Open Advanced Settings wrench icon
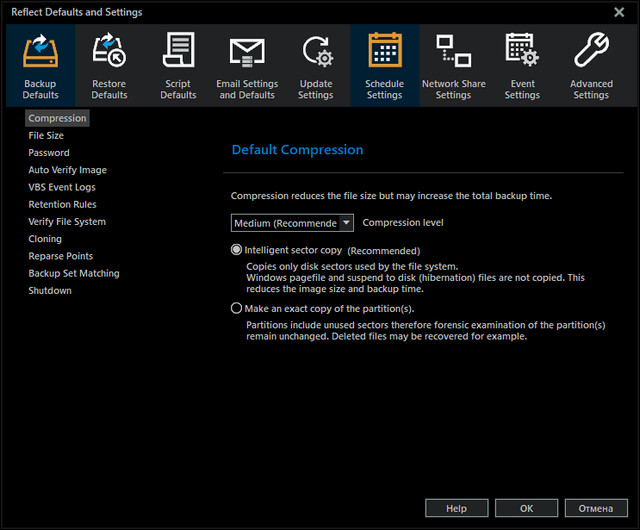640x530 pixels. coord(591,52)
